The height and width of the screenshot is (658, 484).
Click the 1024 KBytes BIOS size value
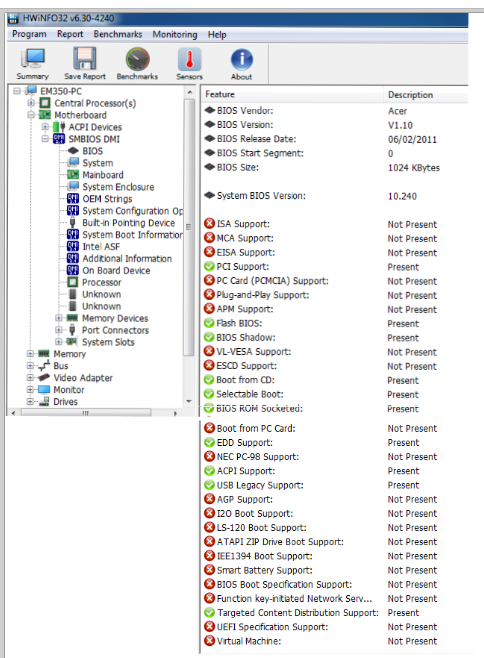[x=413, y=167]
